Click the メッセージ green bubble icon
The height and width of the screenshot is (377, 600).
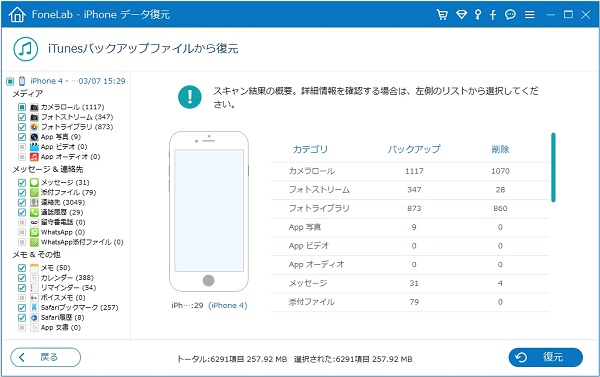[x=34, y=183]
